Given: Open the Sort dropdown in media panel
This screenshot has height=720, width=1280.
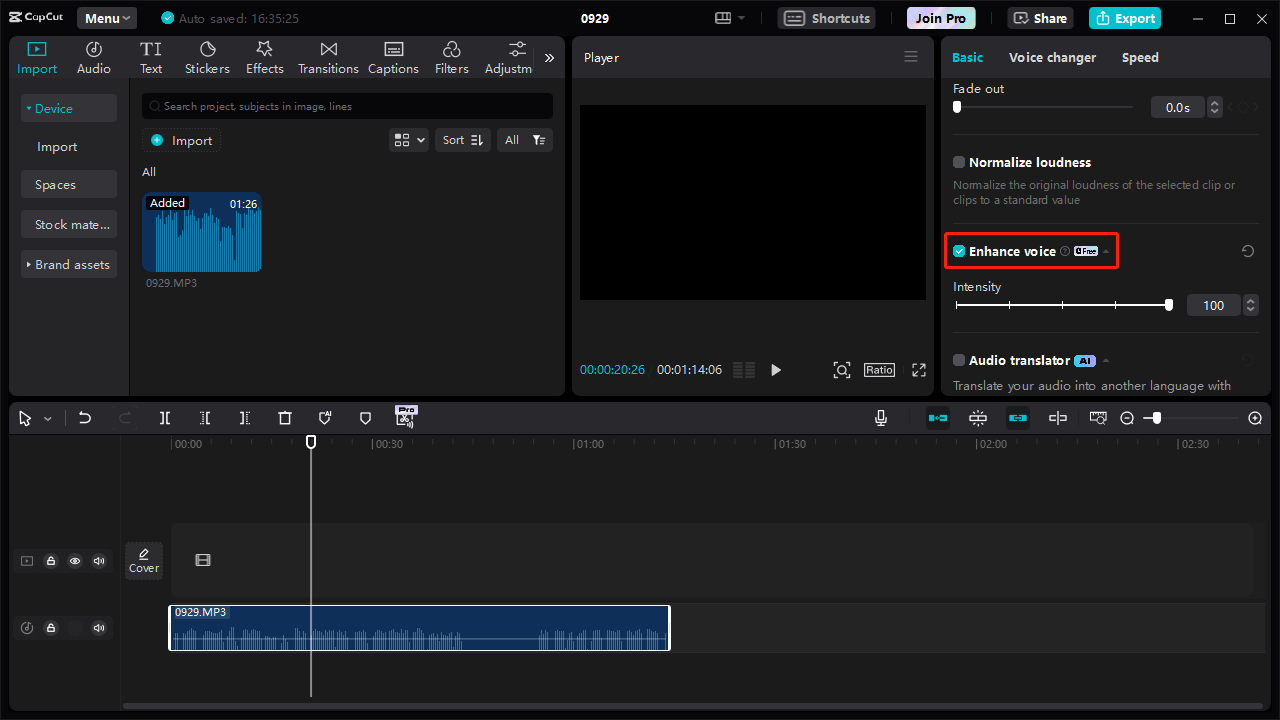Looking at the screenshot, I should 463,140.
